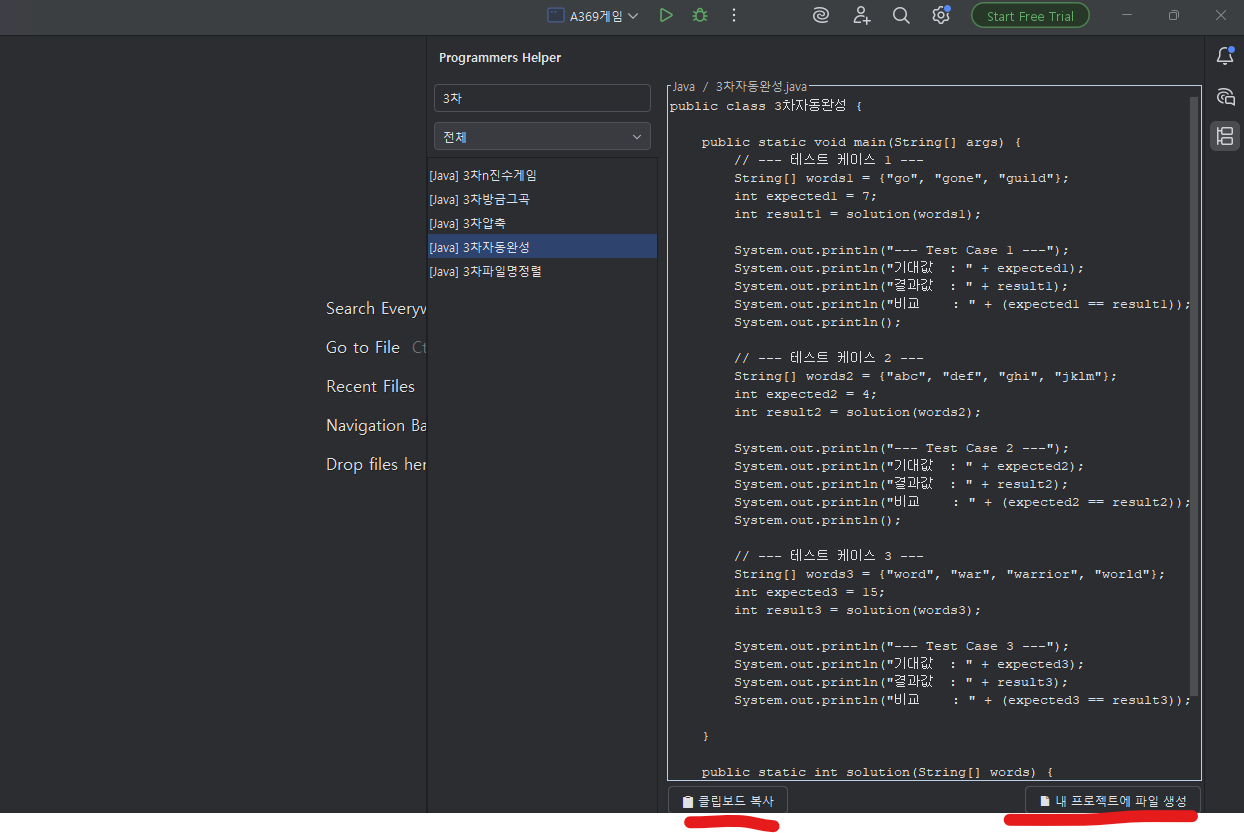The width and height of the screenshot is (1244, 833).
Task: Click the search field containing 3차
Action: [542, 98]
